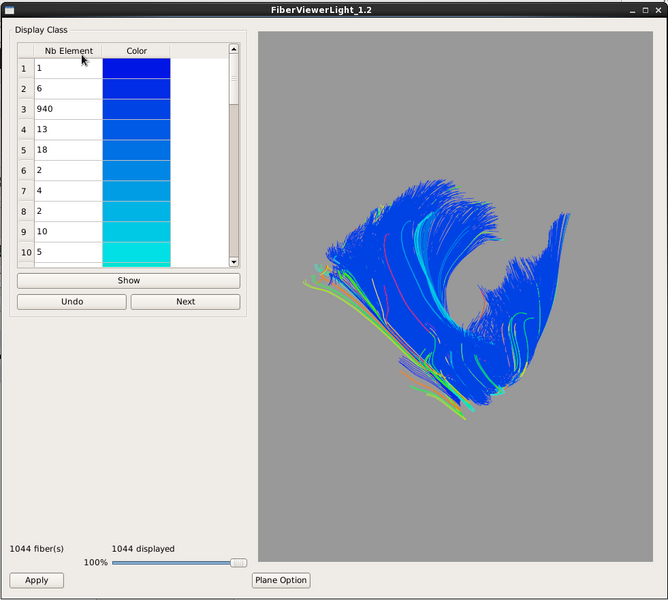The height and width of the screenshot is (600, 668).
Task: Click the color swatch in row 6
Action: 136,171
